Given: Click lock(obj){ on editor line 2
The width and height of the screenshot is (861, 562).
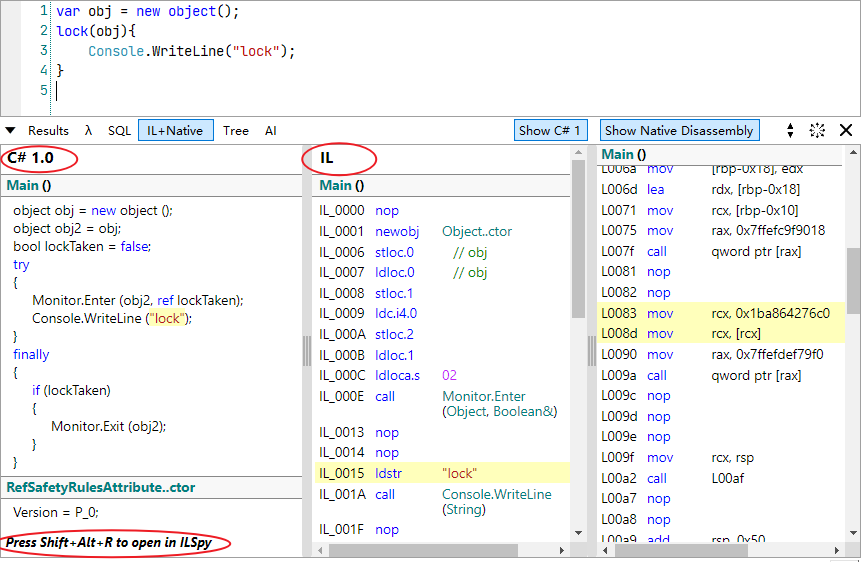Looking at the screenshot, I should (x=96, y=31).
